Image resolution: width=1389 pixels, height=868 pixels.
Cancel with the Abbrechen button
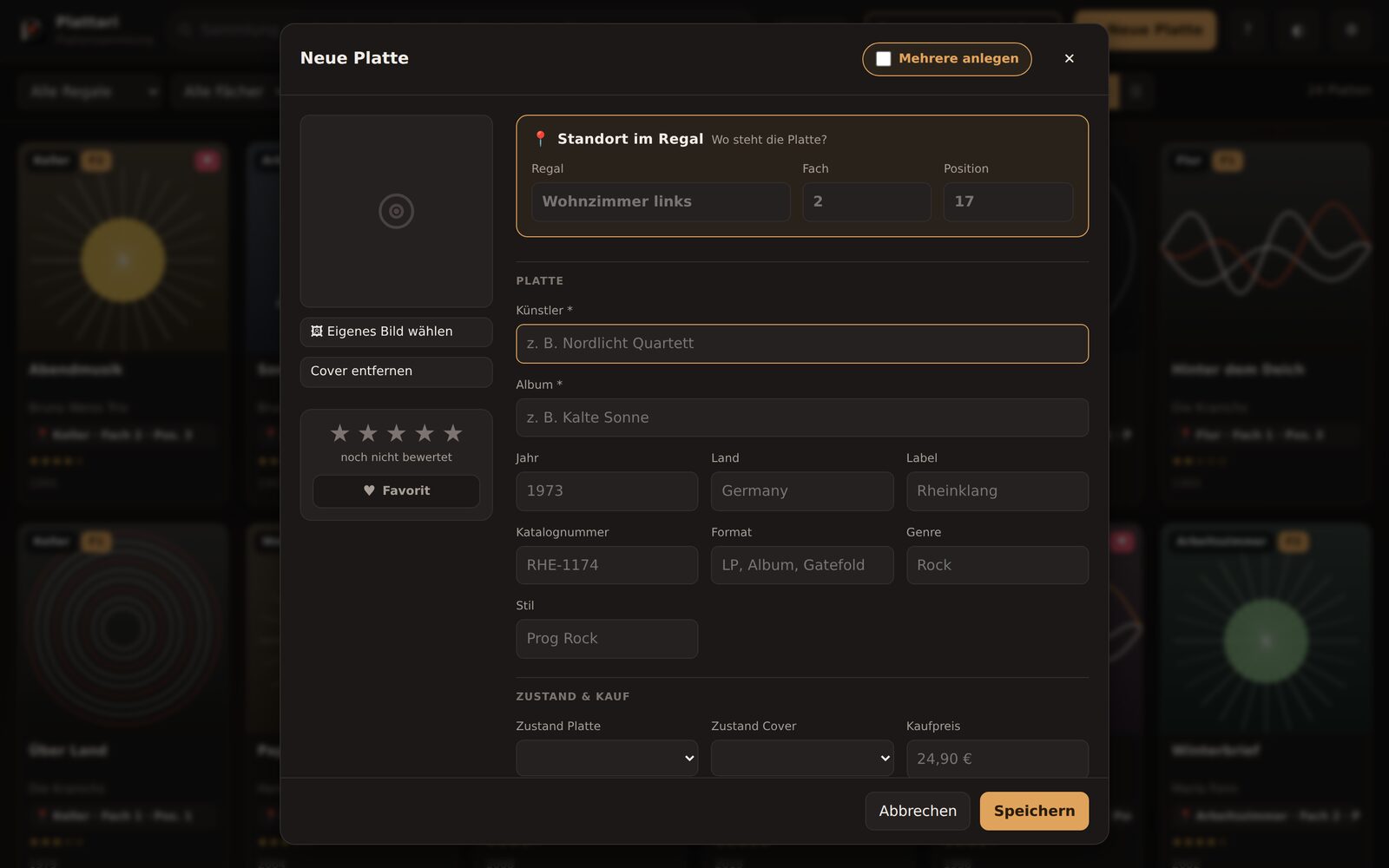coord(918,811)
